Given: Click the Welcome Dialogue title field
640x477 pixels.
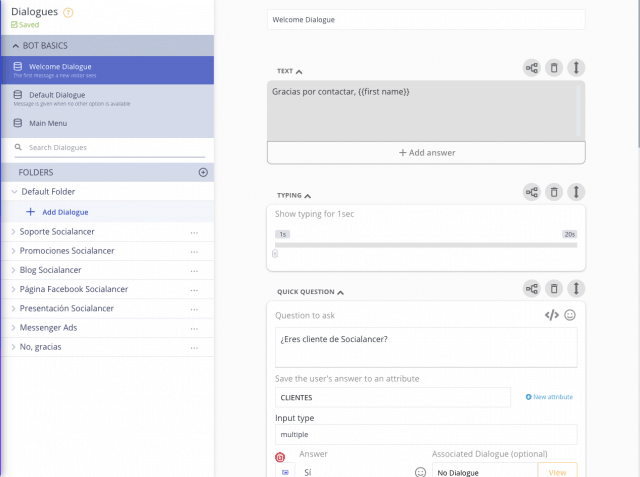Looking at the screenshot, I should pyautogui.click(x=426, y=20).
